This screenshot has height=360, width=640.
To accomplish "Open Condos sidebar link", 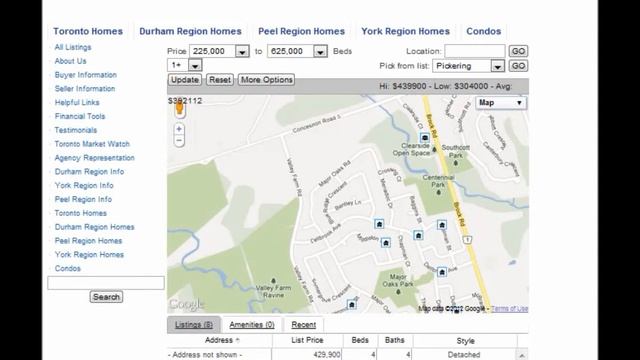I will click(68, 269).
